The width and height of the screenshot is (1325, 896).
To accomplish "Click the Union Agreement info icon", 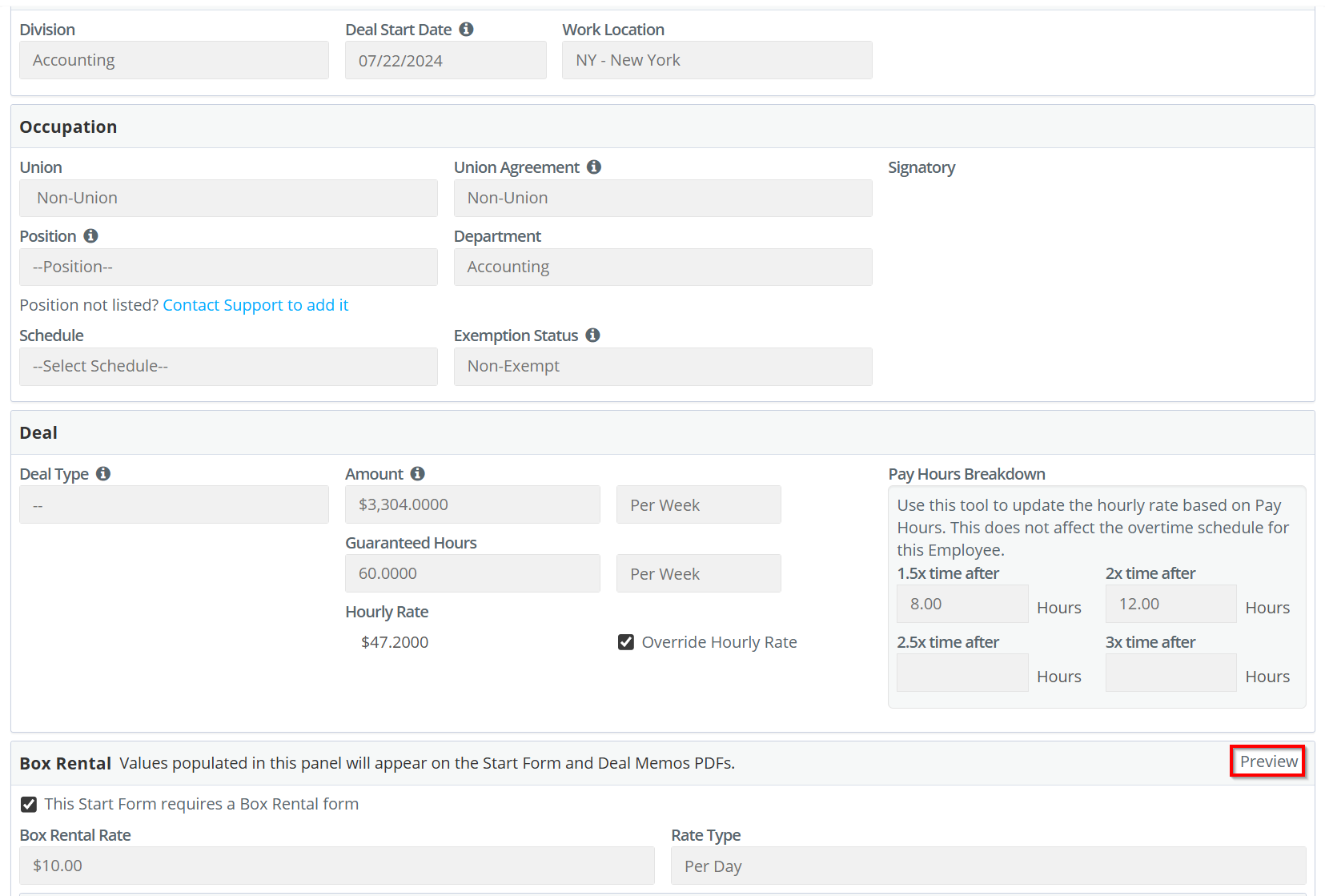I will pyautogui.click(x=593, y=167).
